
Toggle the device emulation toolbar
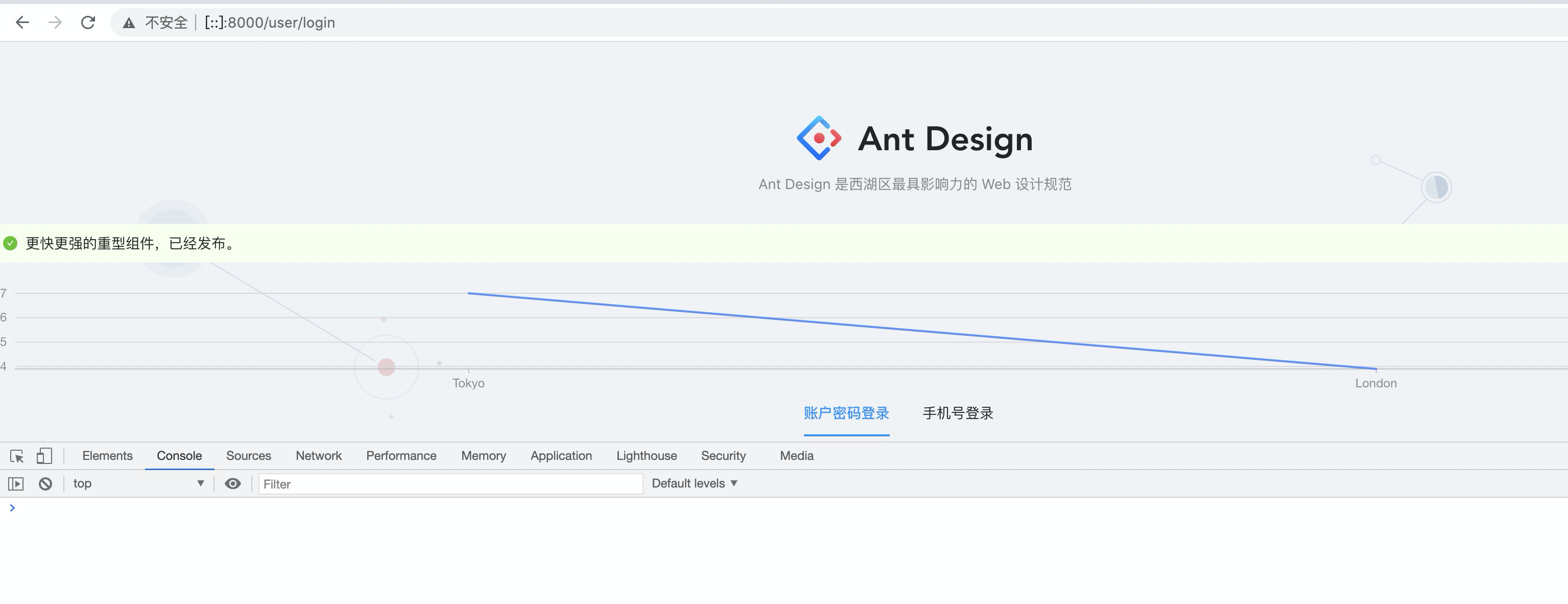44,455
